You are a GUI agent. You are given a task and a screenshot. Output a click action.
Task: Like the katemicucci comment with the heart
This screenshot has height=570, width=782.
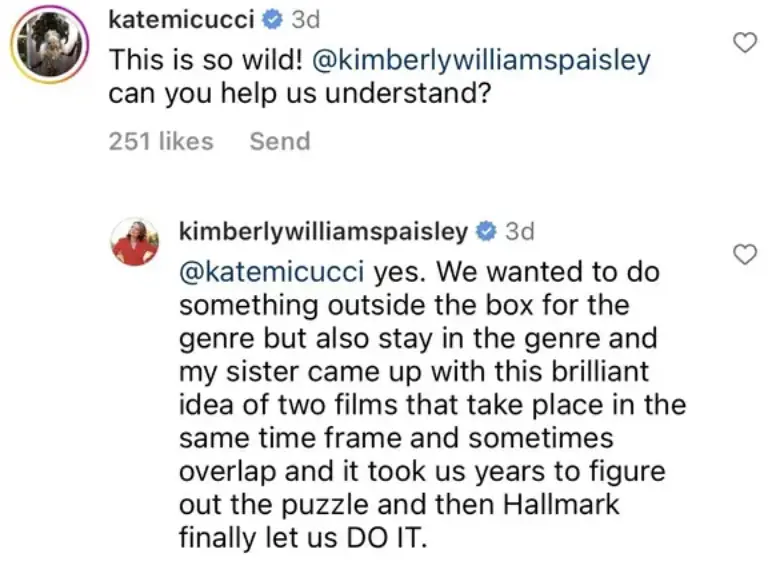(744, 42)
